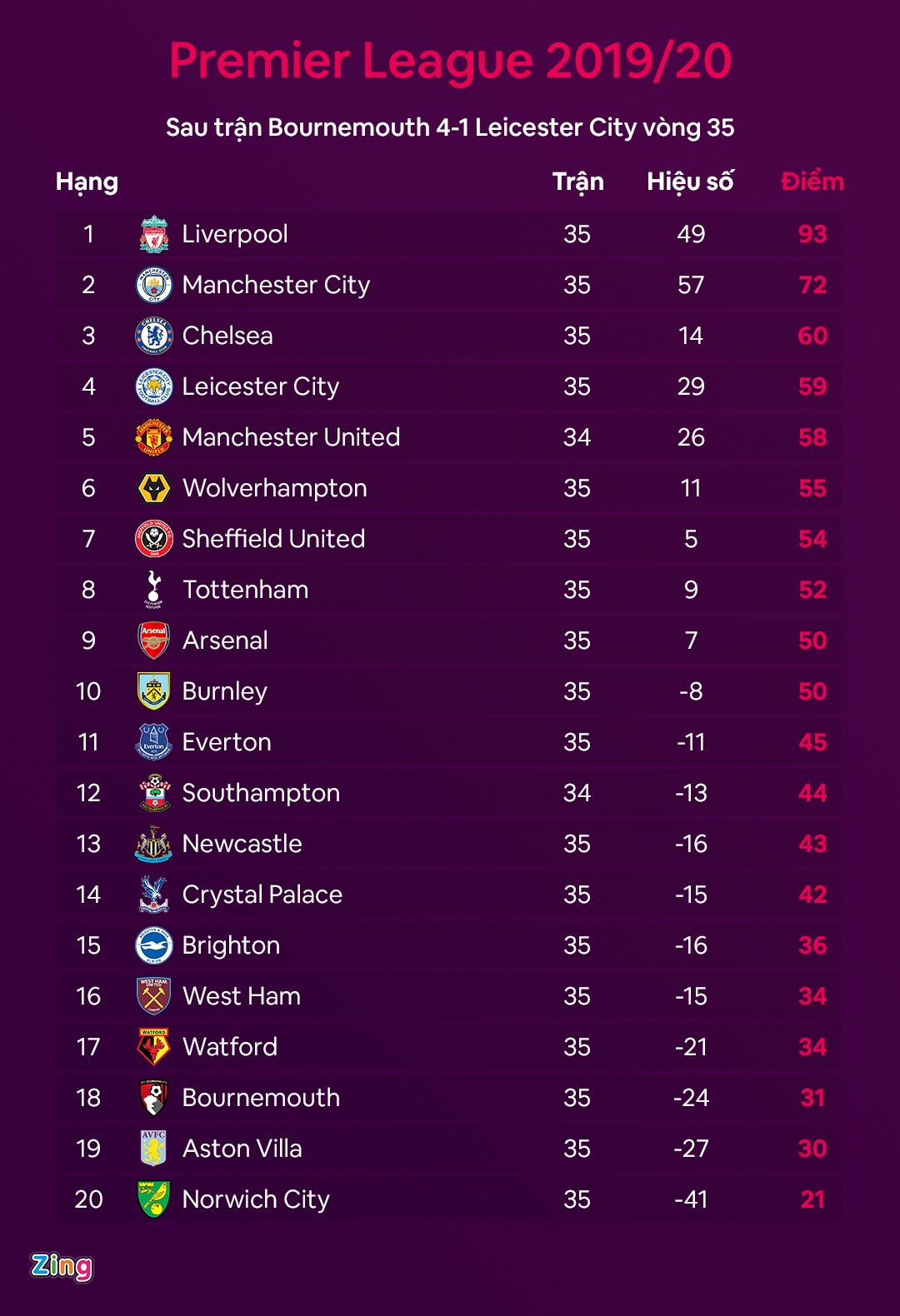Click the Arsenal cannon crest
The image size is (900, 1316).
[x=154, y=641]
